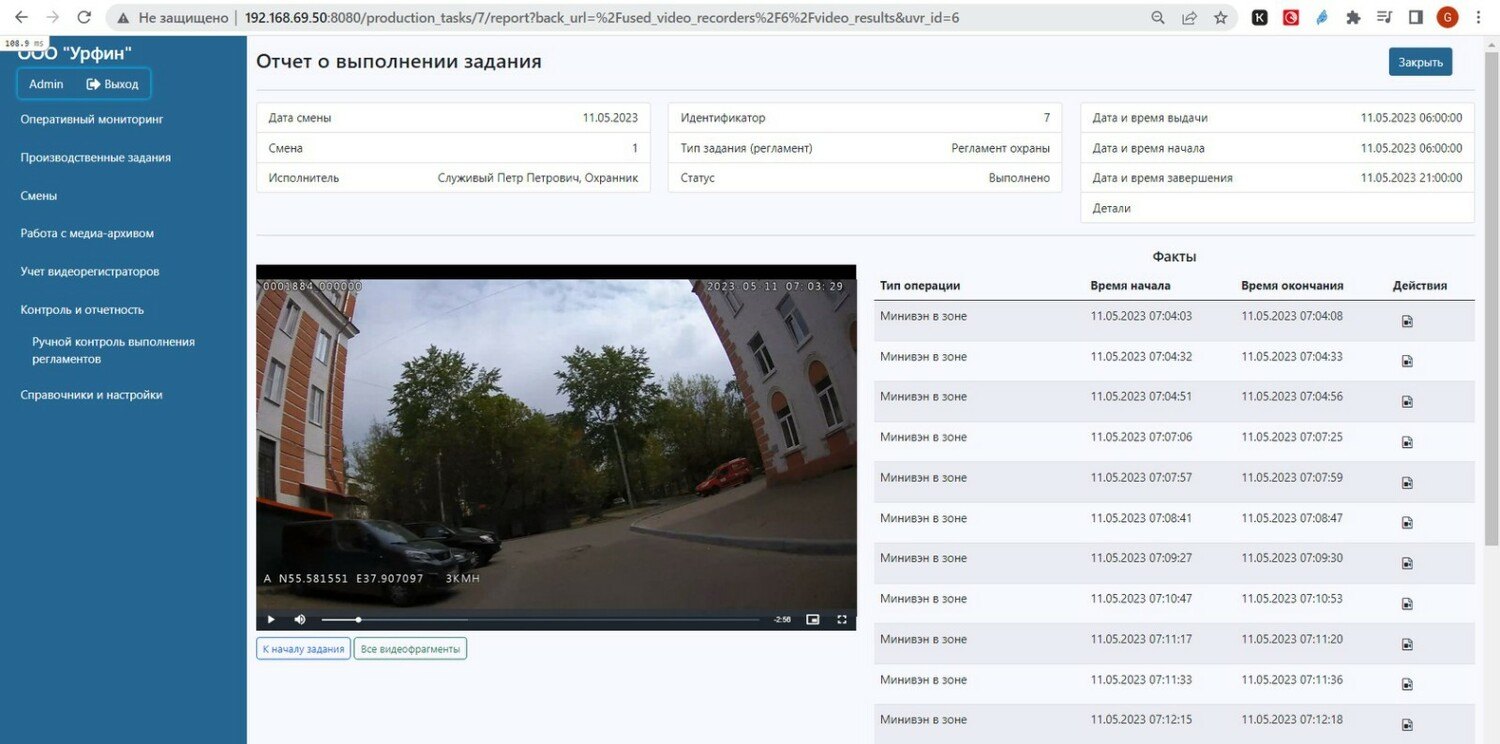This screenshot has height=744, width=1500.
Task: Open Учет видеорегистраторов section
Action: pyautogui.click(x=90, y=271)
